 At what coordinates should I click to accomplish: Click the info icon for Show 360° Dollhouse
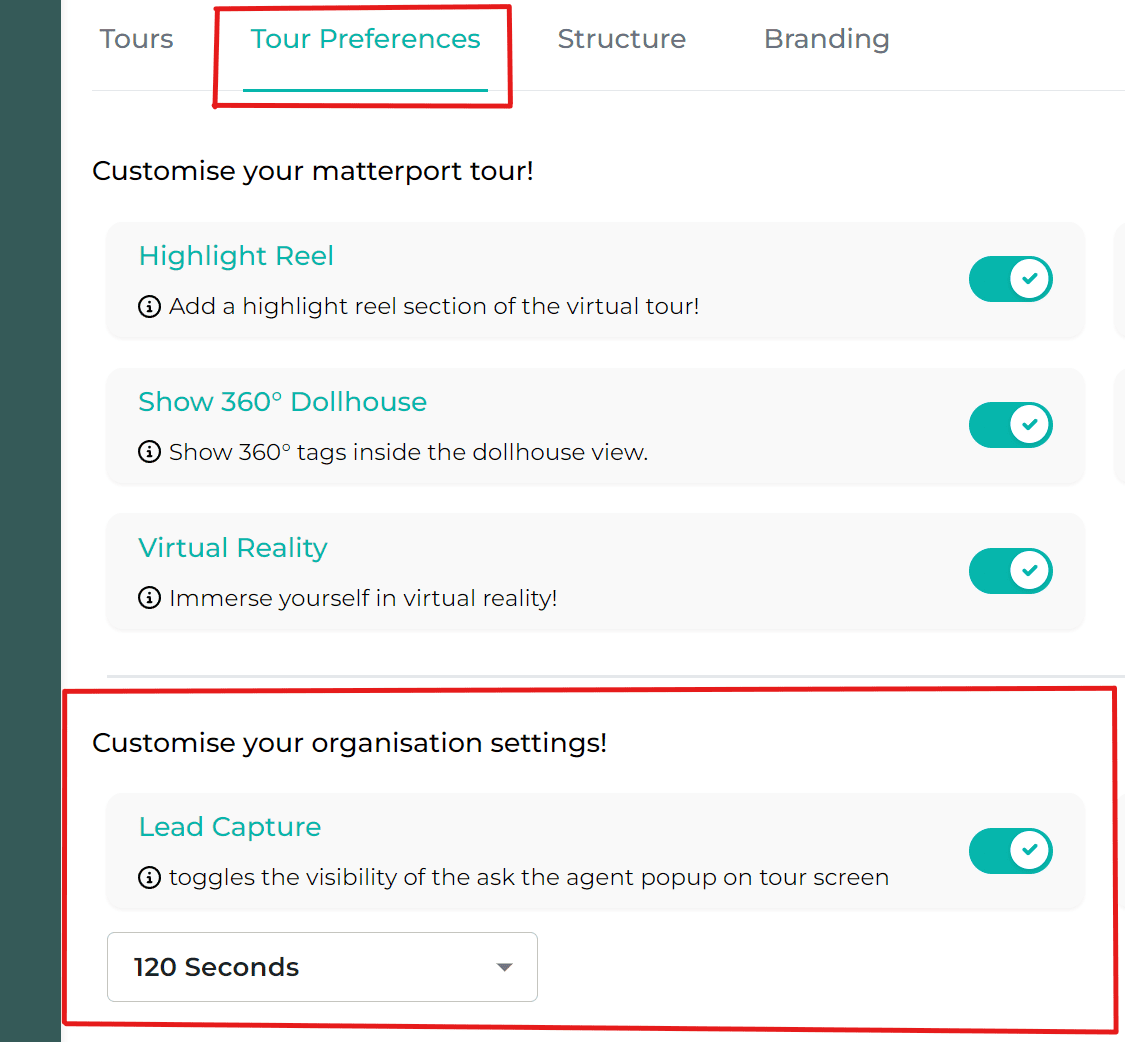(x=149, y=452)
